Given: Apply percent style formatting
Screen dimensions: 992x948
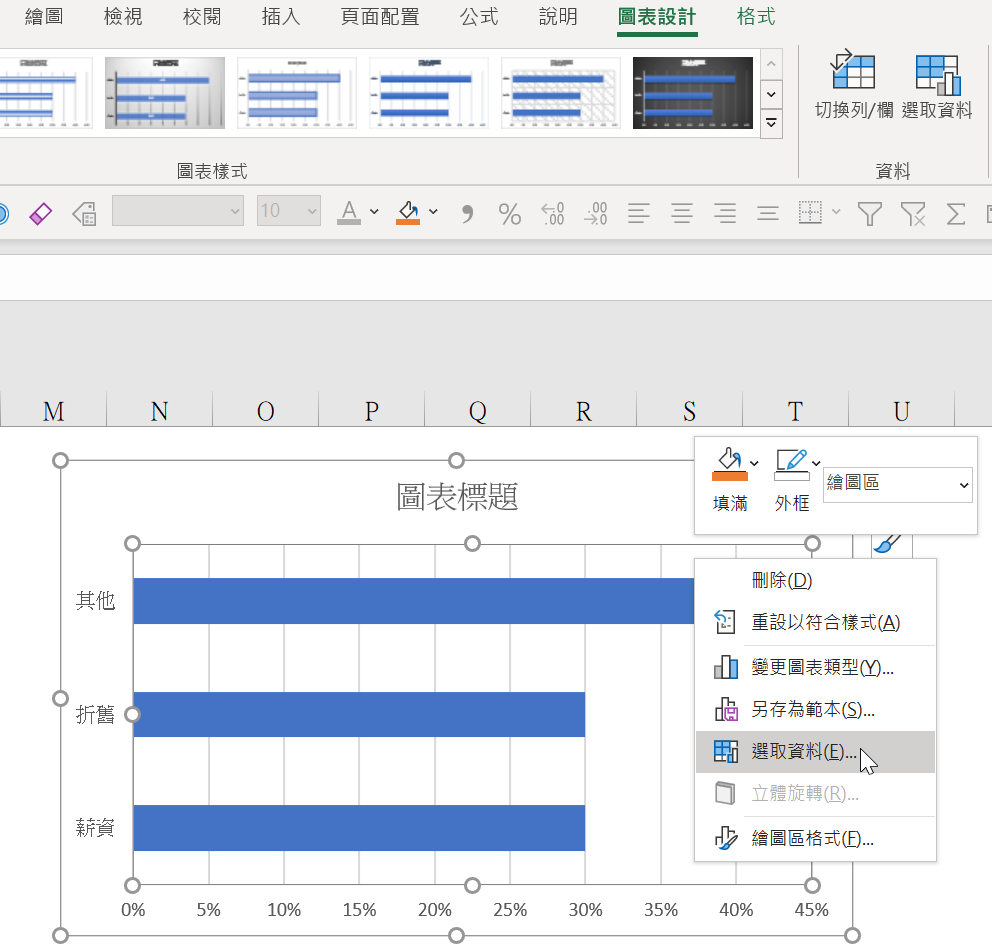Looking at the screenshot, I should tap(509, 213).
